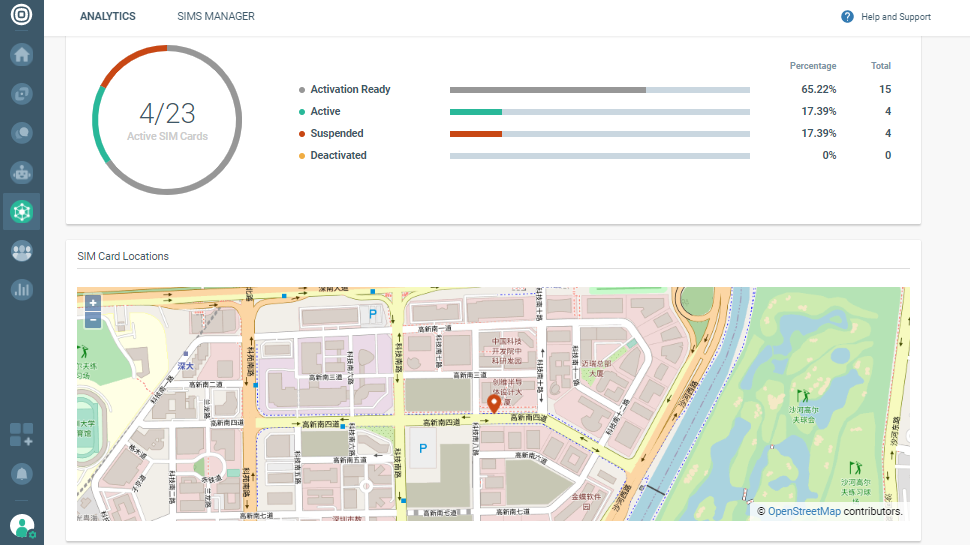Select the highlighted green hexagon network icon
The width and height of the screenshot is (970, 545).
tap(21, 211)
